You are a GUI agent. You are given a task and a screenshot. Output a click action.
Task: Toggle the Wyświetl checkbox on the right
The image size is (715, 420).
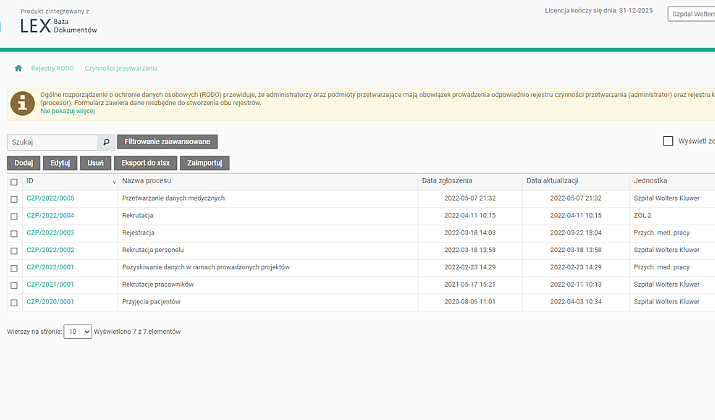pos(668,142)
